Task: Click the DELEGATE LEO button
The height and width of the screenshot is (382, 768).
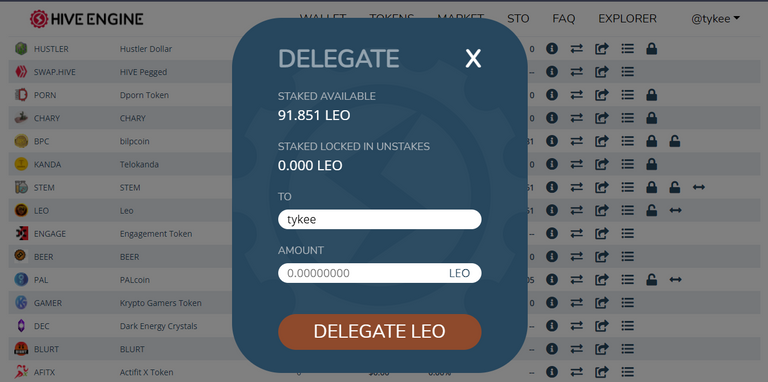Action: coord(380,332)
